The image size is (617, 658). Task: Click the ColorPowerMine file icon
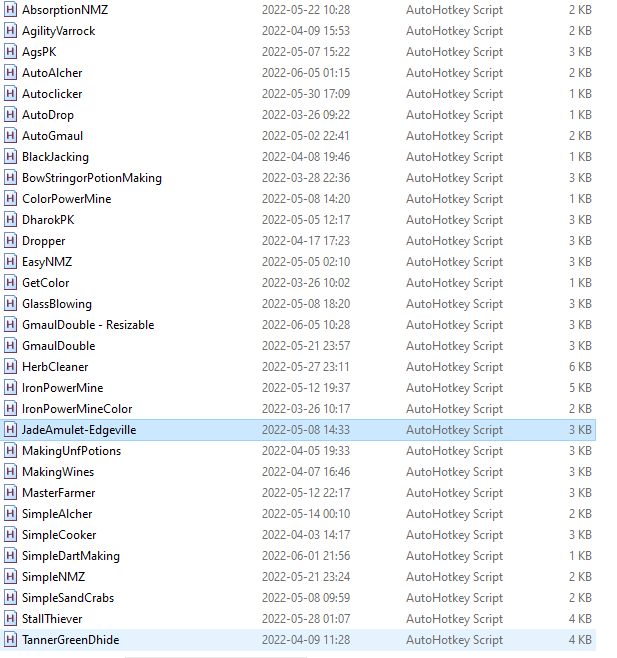(x=10, y=198)
